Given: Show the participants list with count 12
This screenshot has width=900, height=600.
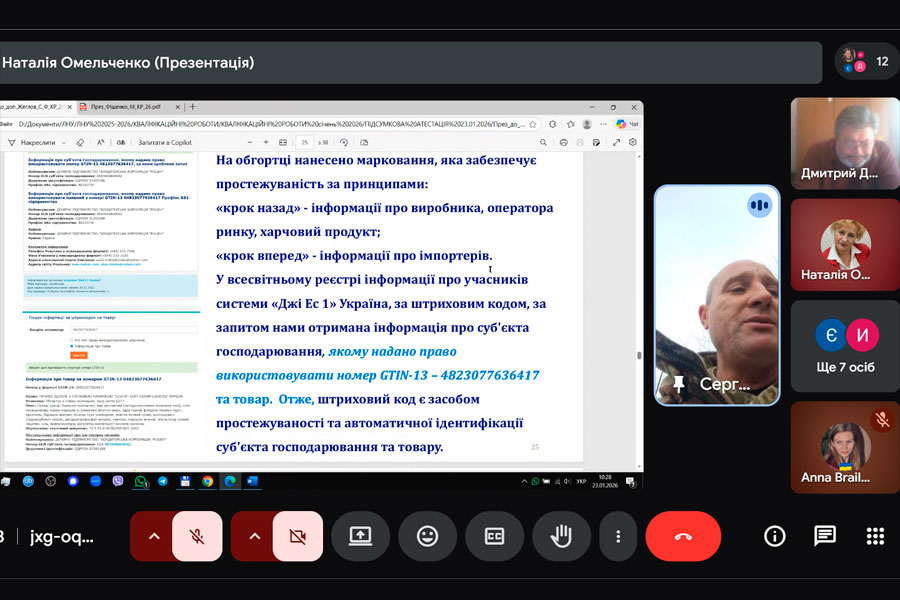Looking at the screenshot, I should coord(867,61).
